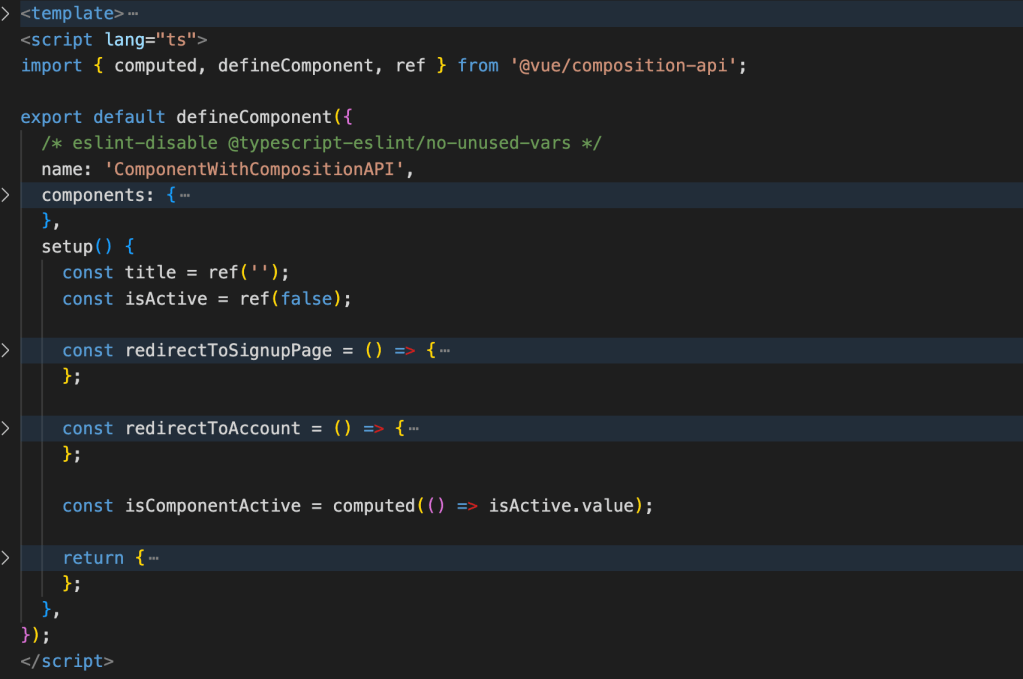The height and width of the screenshot is (679, 1023).
Task: Click the ellipsis after the template tag
Action: click(x=134, y=14)
